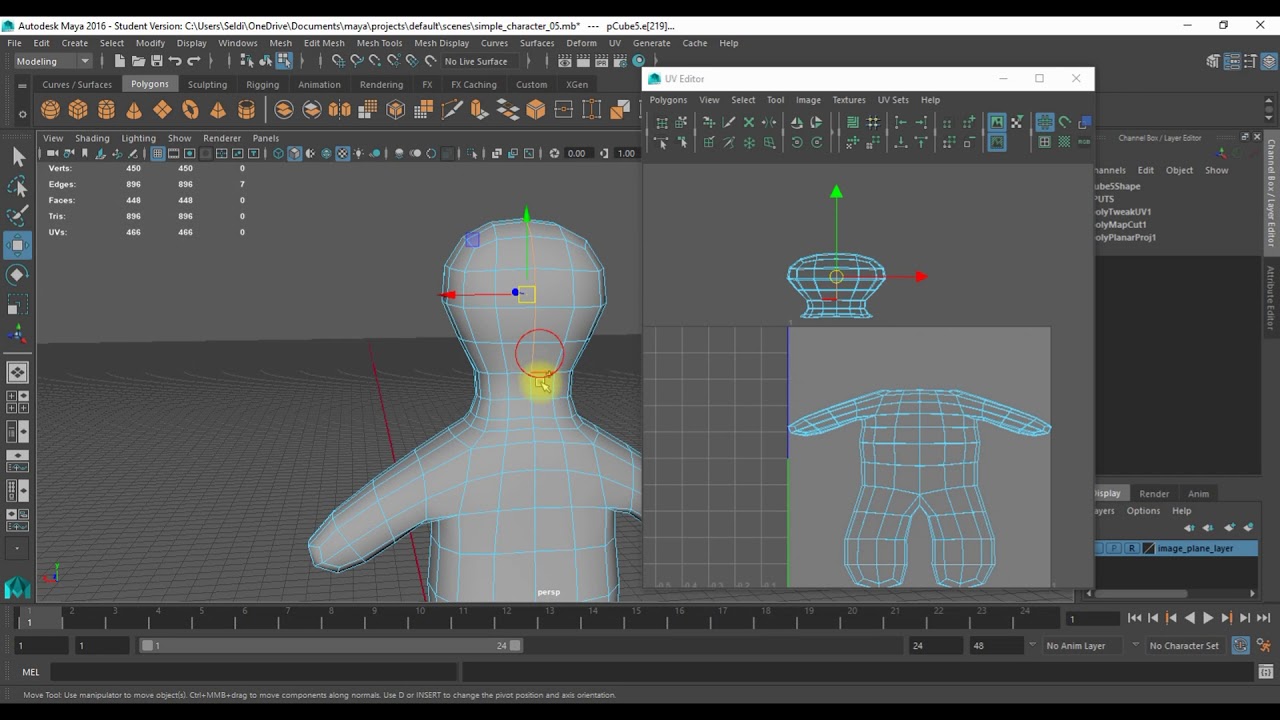1280x720 pixels.
Task: Click the Redo arrow icon
Action: click(x=194, y=61)
